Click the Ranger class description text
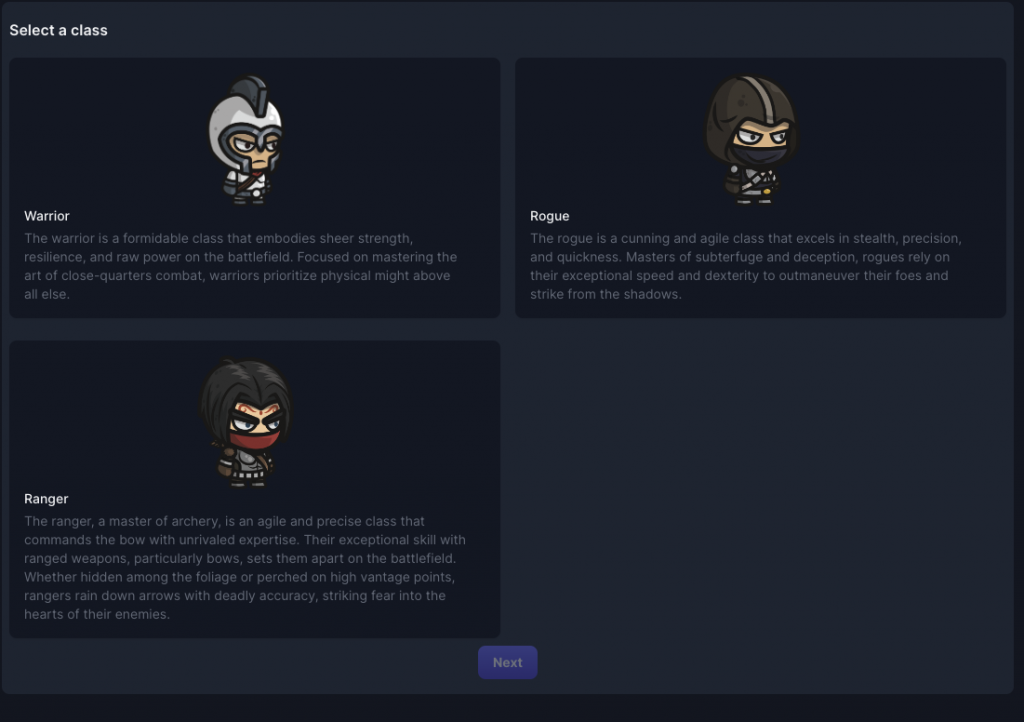This screenshot has width=1024, height=722. [x=245, y=567]
